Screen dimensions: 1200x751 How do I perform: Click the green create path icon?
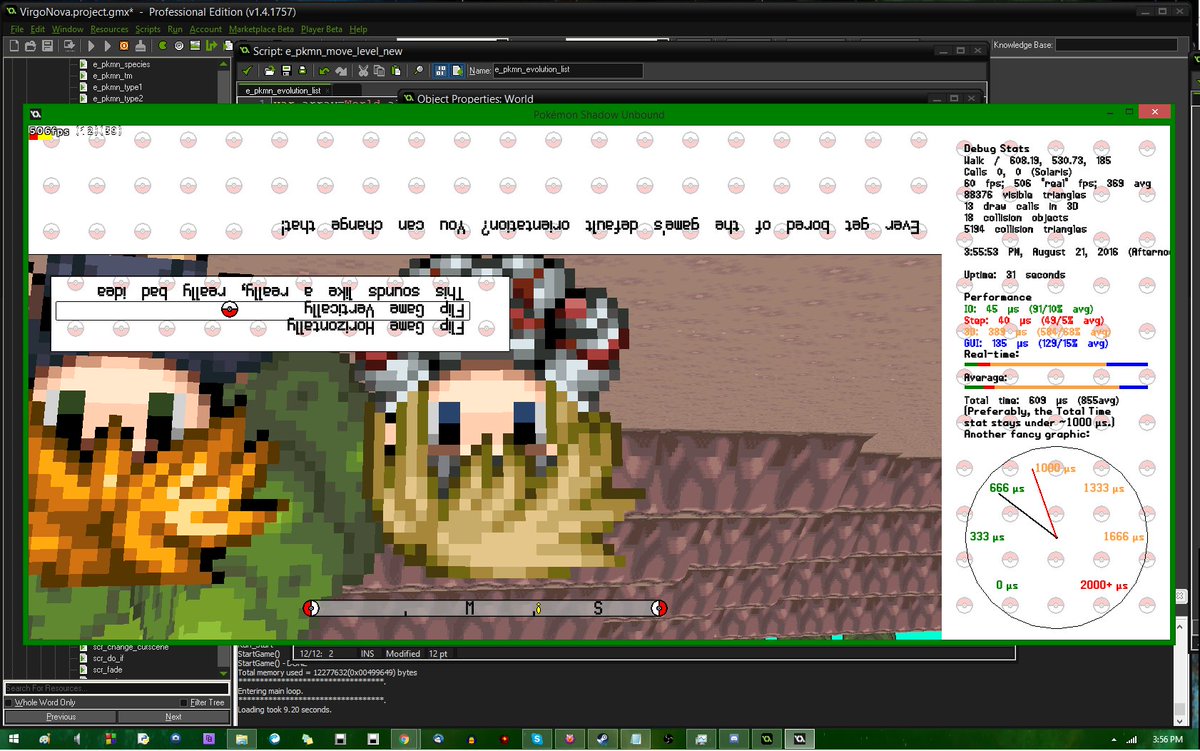(211, 45)
